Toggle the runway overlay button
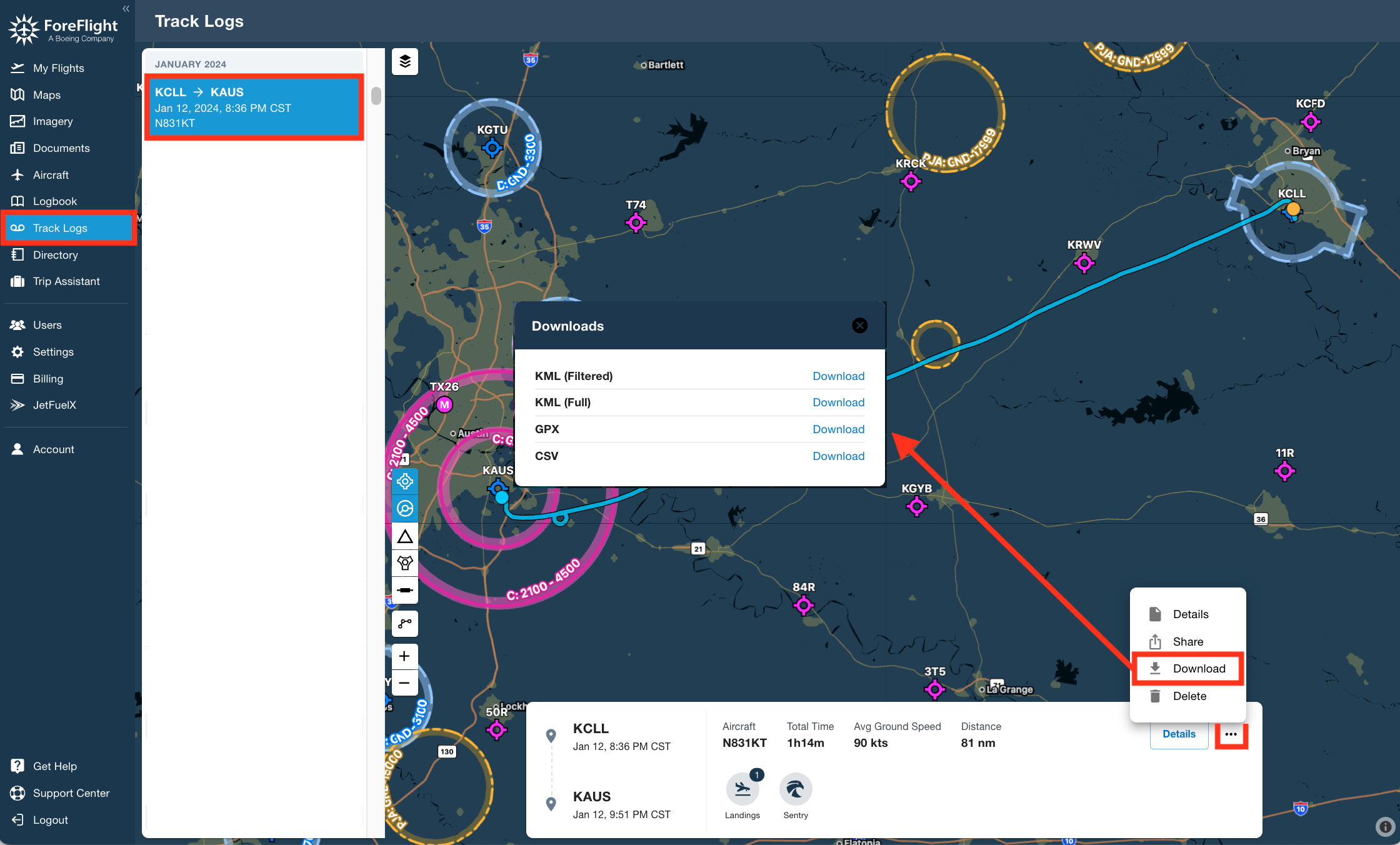This screenshot has height=845, width=1400. coord(405,590)
